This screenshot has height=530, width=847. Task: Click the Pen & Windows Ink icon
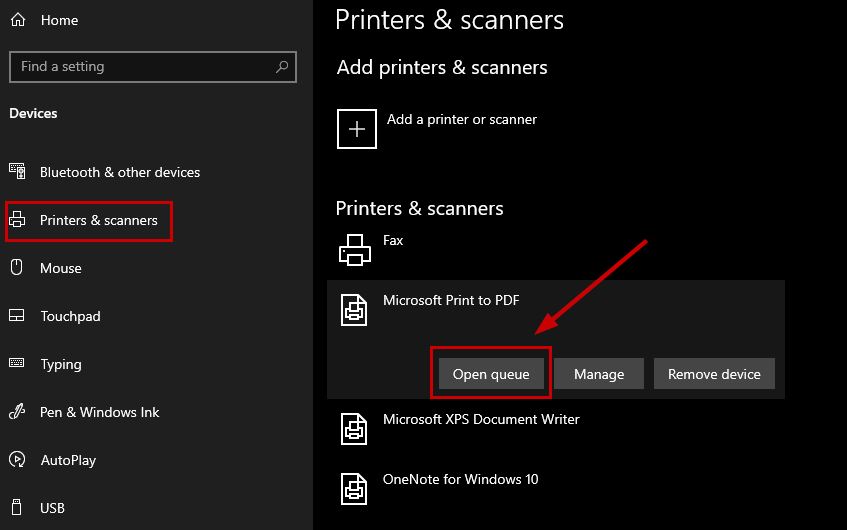pyautogui.click(x=17, y=412)
